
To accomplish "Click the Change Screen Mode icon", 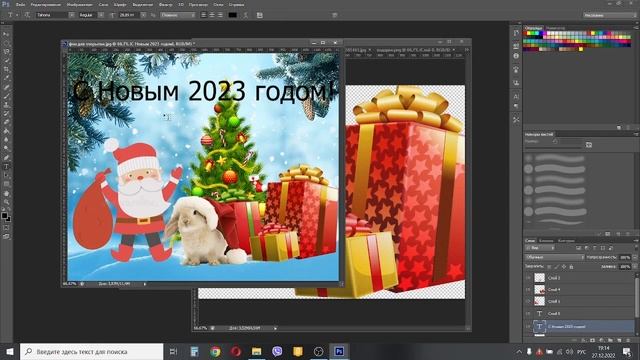I will click(6, 236).
